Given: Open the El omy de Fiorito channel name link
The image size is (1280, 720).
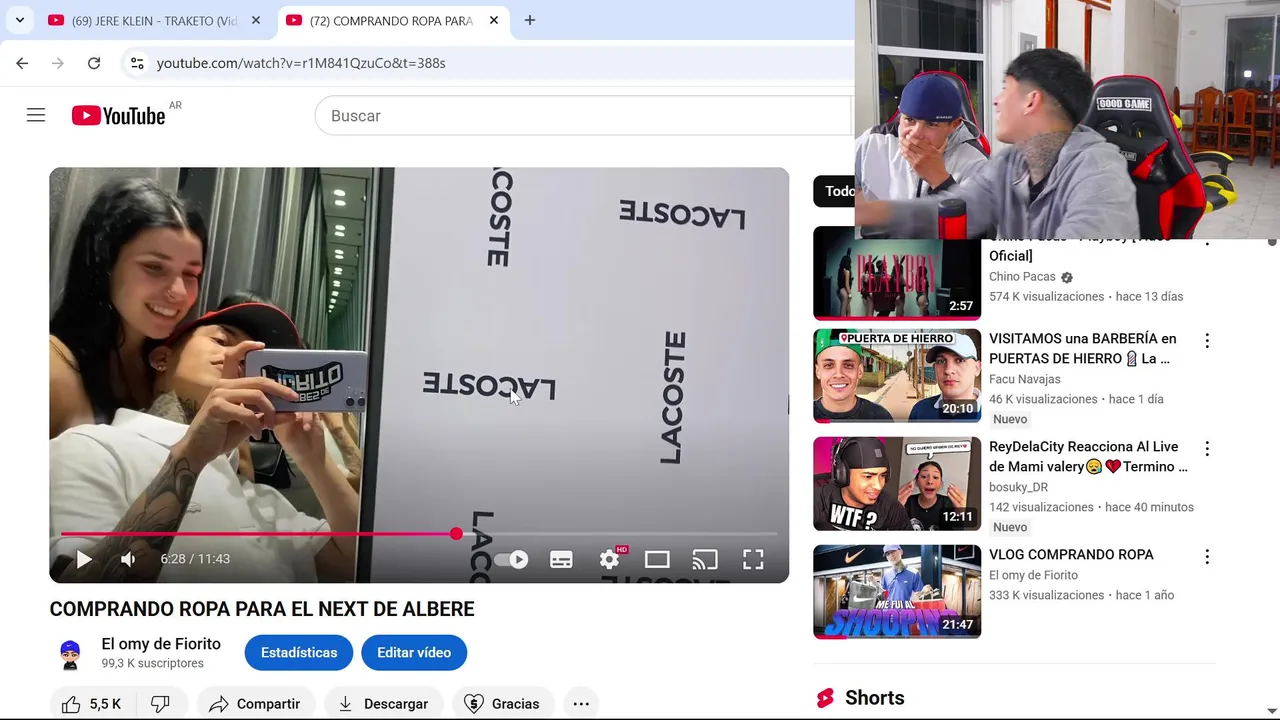Looking at the screenshot, I should coord(161,644).
